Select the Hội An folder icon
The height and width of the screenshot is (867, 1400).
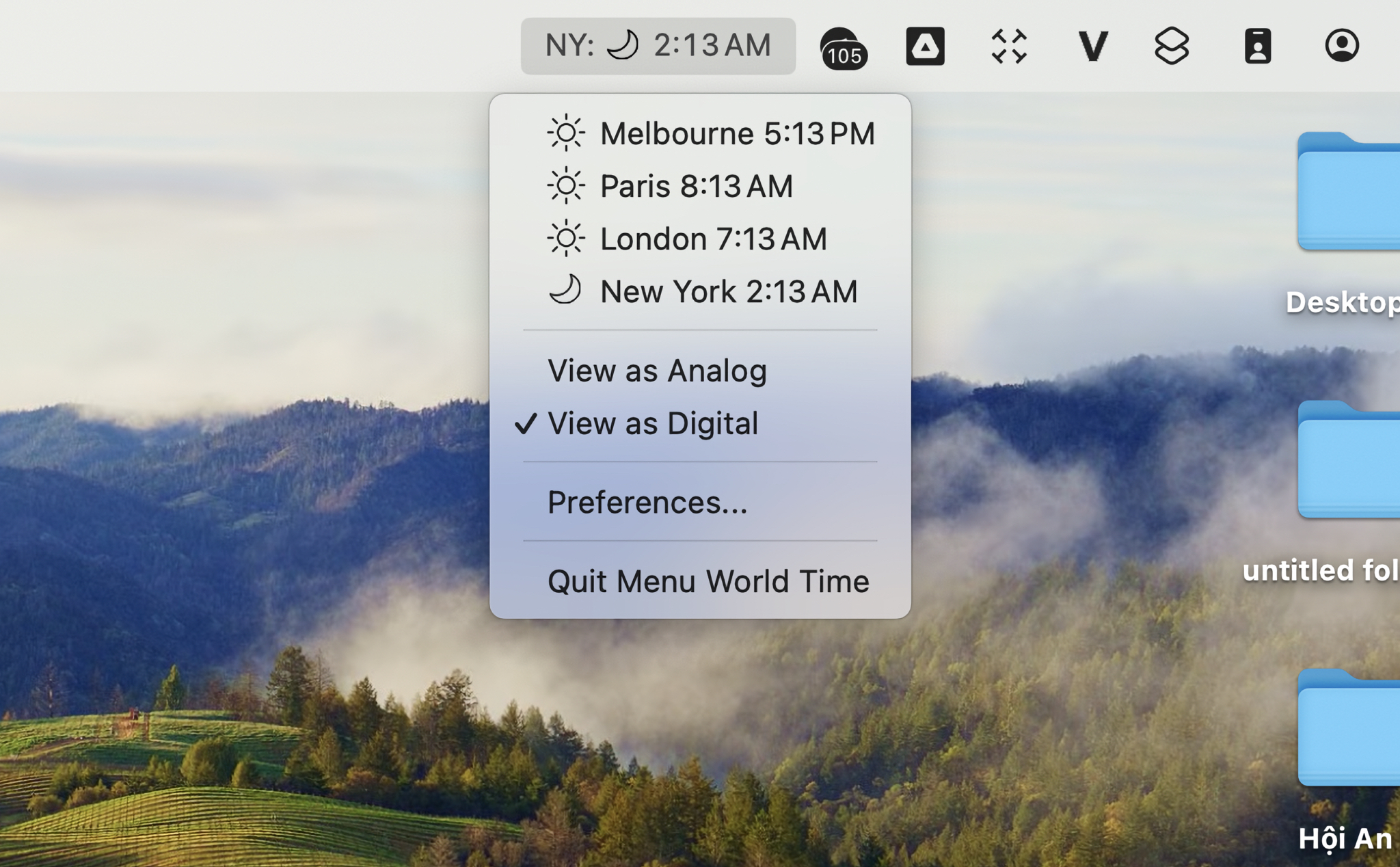click(1349, 728)
